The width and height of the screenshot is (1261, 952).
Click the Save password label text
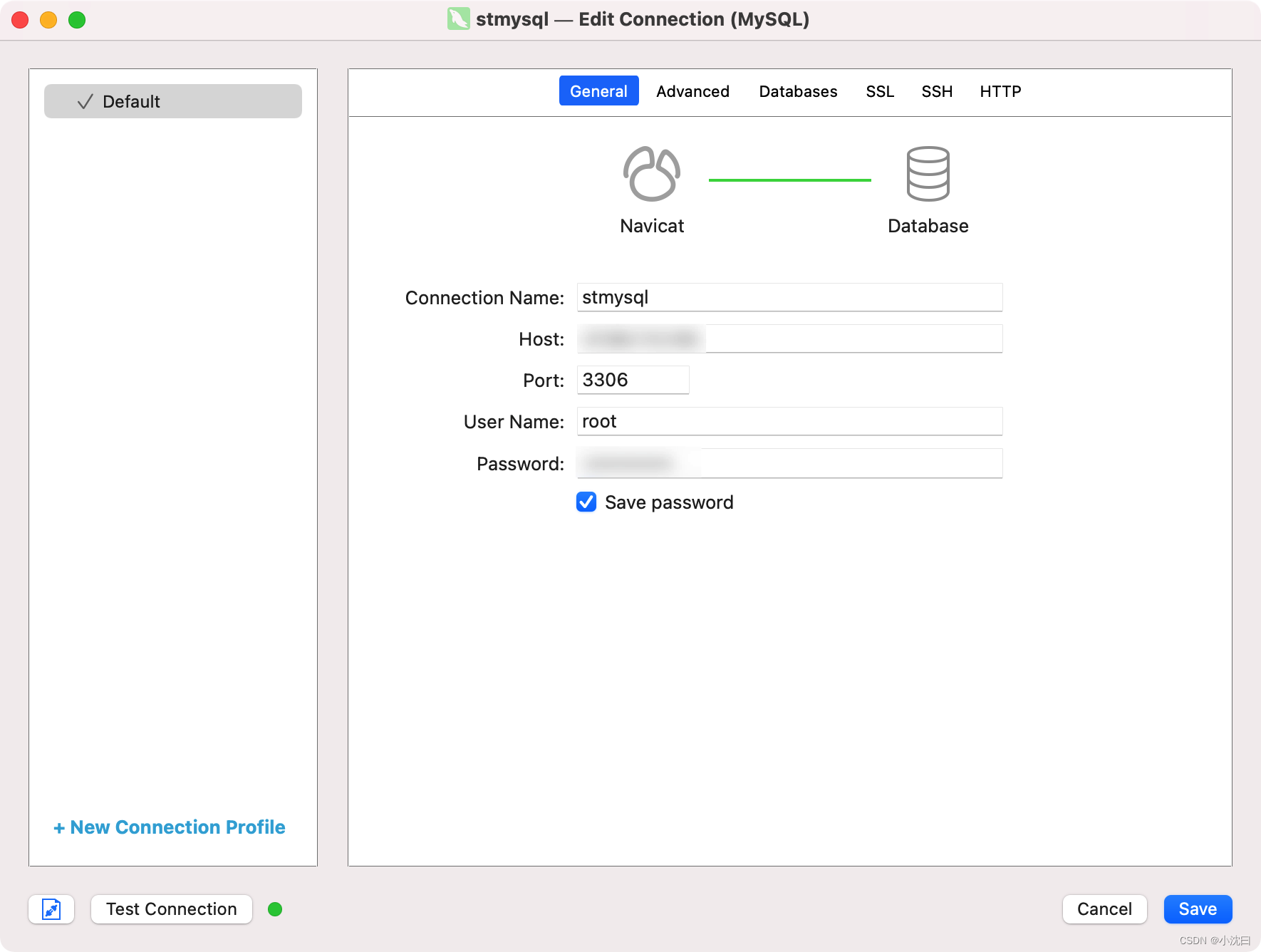point(669,502)
